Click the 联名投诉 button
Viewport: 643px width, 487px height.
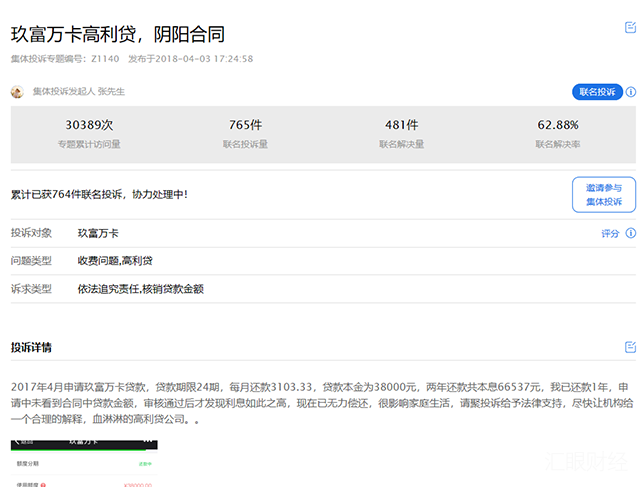(x=597, y=92)
